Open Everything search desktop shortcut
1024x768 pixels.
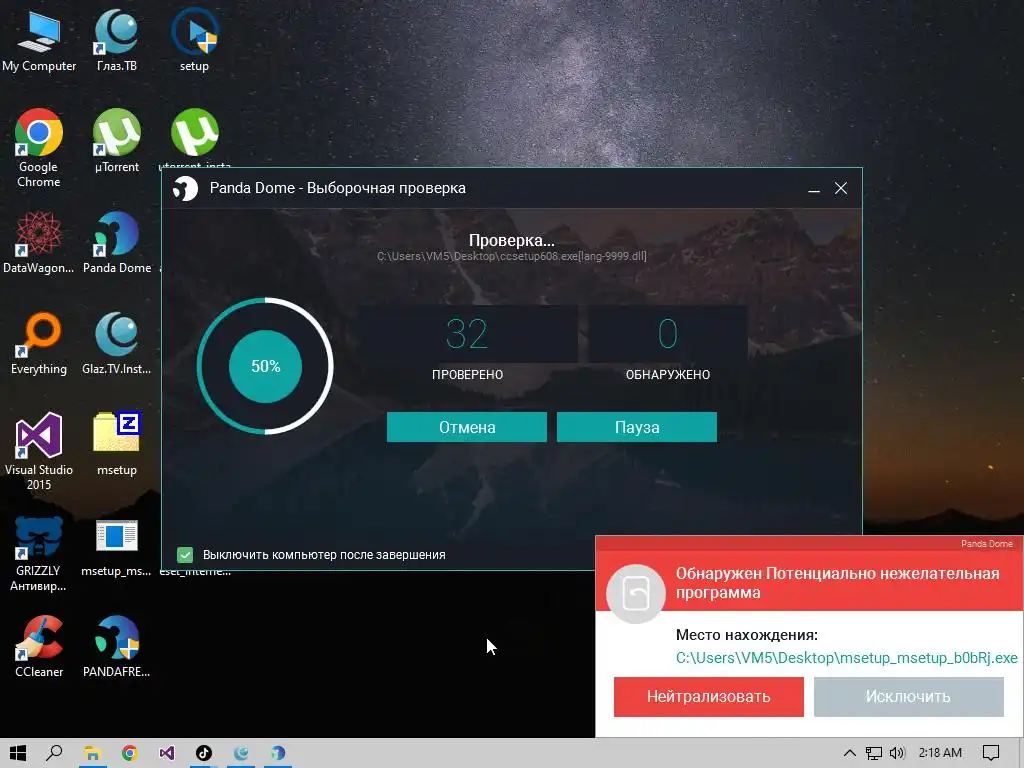(x=39, y=344)
